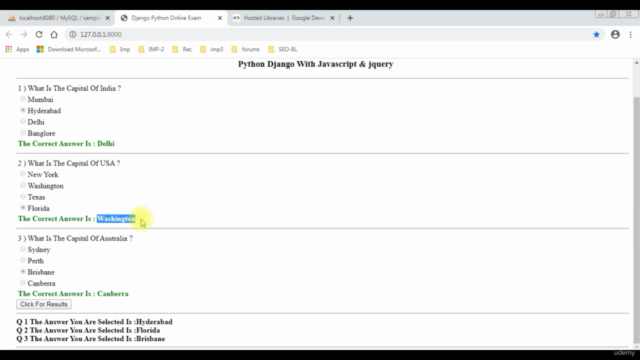The image size is (640, 360).
Task: Select Brisbane radio option
Action: [x=23, y=271]
